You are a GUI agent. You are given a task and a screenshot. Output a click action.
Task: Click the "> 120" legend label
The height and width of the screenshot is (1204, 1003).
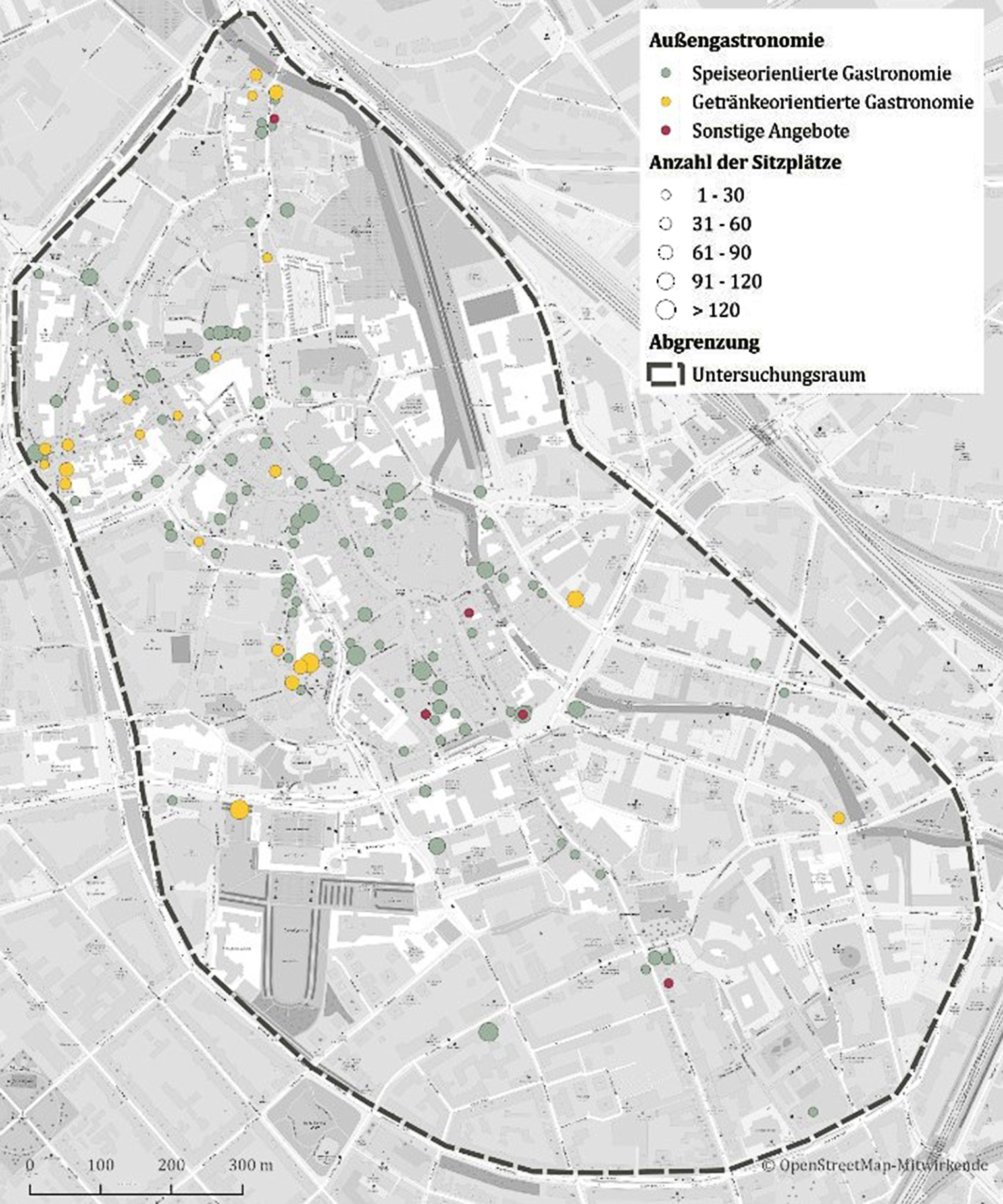tap(716, 310)
